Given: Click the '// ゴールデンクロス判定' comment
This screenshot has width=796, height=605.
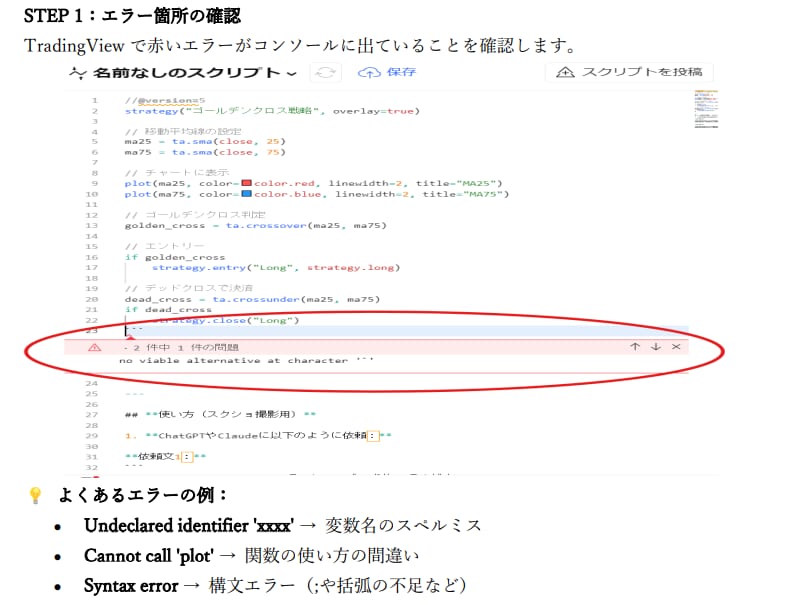Looking at the screenshot, I should pyautogui.click(x=195, y=215).
